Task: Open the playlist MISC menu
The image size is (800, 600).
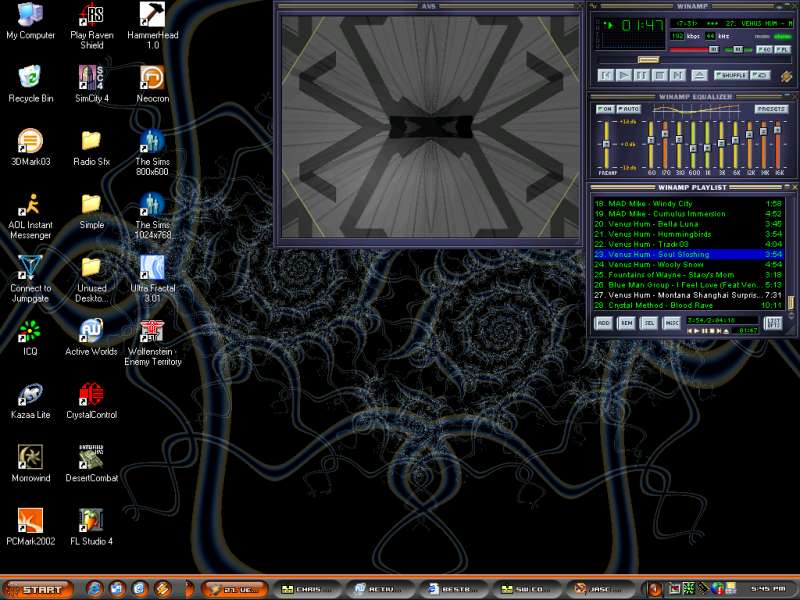Action: point(672,323)
